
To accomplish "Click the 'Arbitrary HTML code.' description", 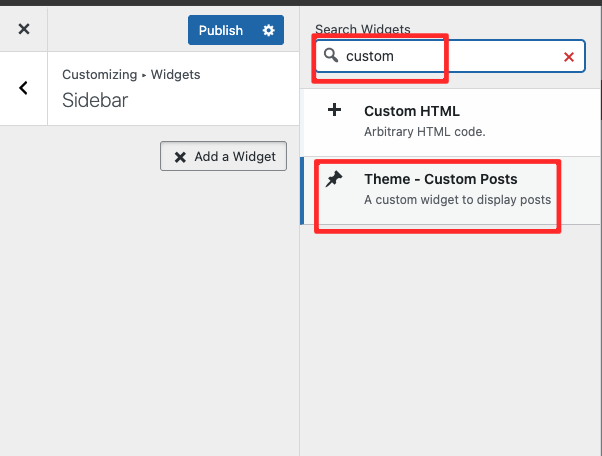I will click(424, 131).
